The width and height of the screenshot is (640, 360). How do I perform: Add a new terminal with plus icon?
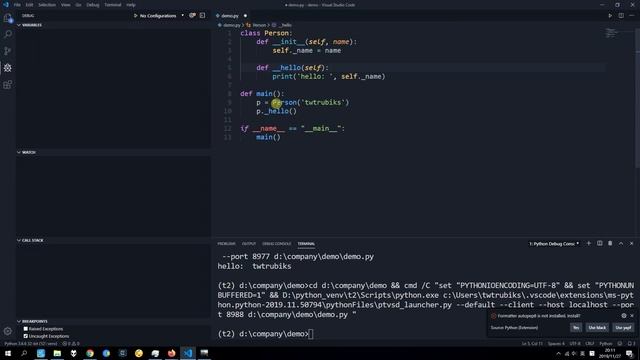click(589, 243)
